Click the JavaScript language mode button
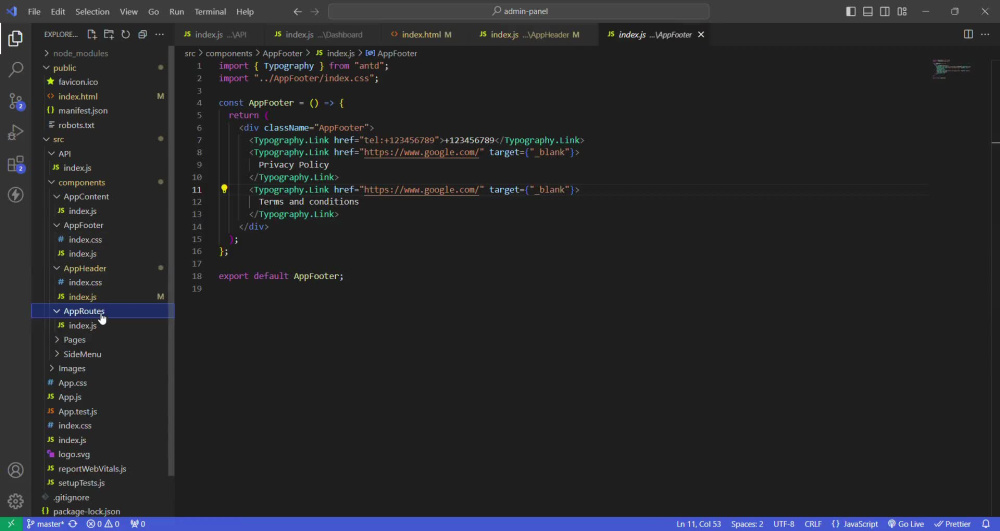The height and width of the screenshot is (531, 1000). pos(855,524)
